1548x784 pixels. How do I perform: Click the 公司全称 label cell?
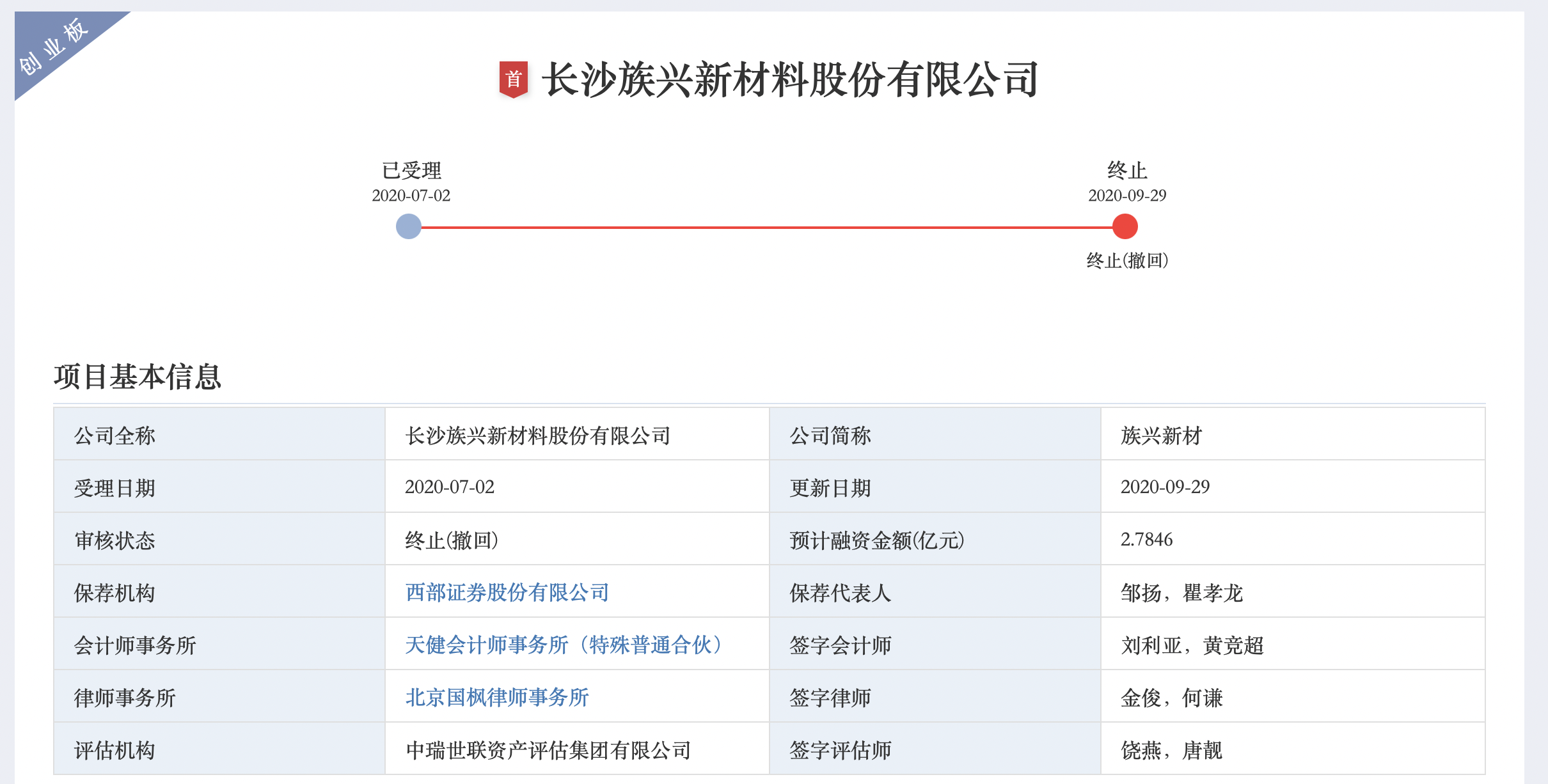coord(219,434)
